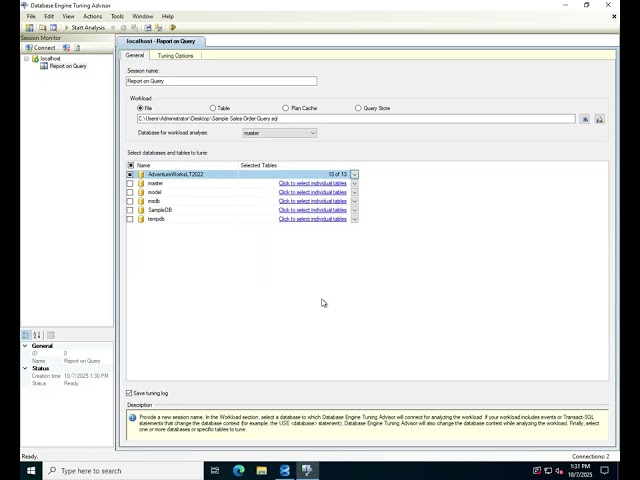Toggle the Save tuning log checkbox
640x480 pixels.
point(129,393)
